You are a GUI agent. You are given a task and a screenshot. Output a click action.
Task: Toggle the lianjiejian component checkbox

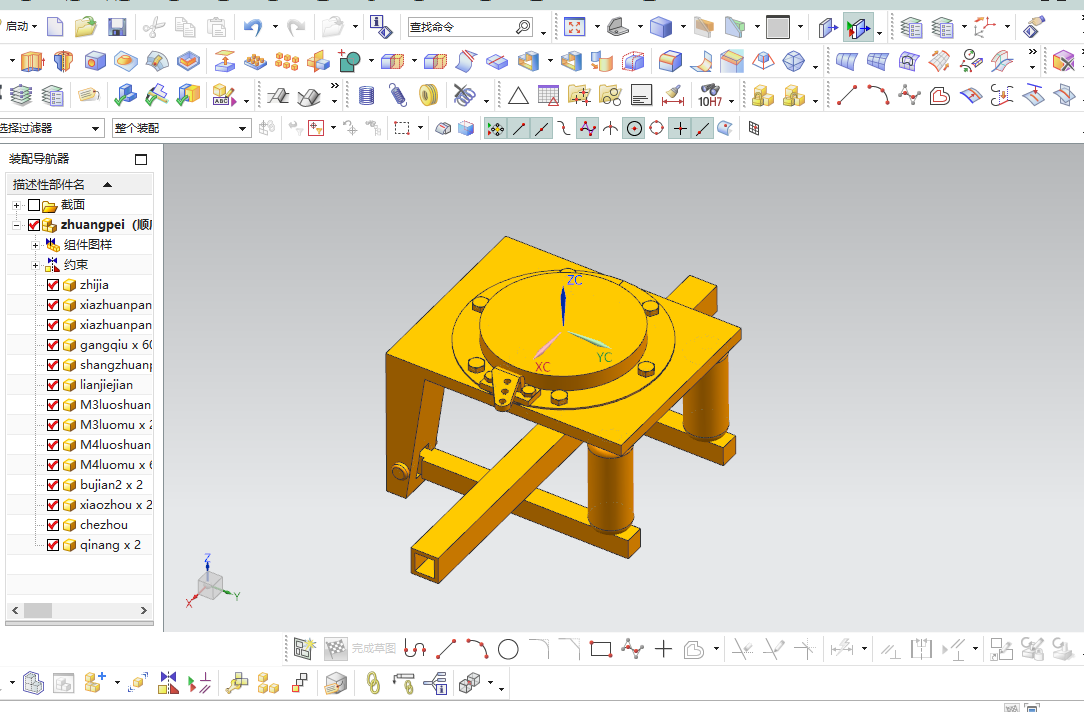click(53, 385)
